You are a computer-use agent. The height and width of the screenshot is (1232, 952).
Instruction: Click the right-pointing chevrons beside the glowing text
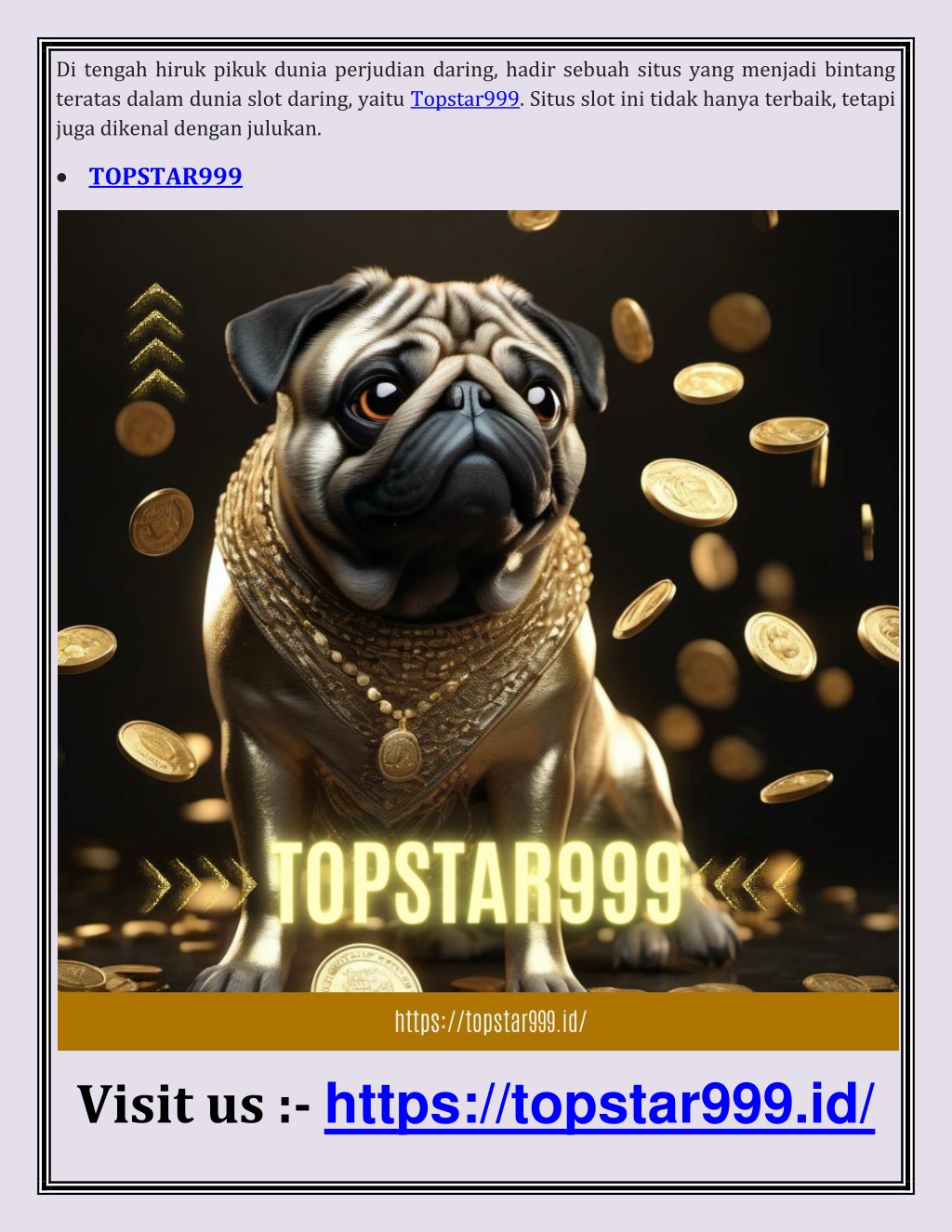(x=197, y=883)
